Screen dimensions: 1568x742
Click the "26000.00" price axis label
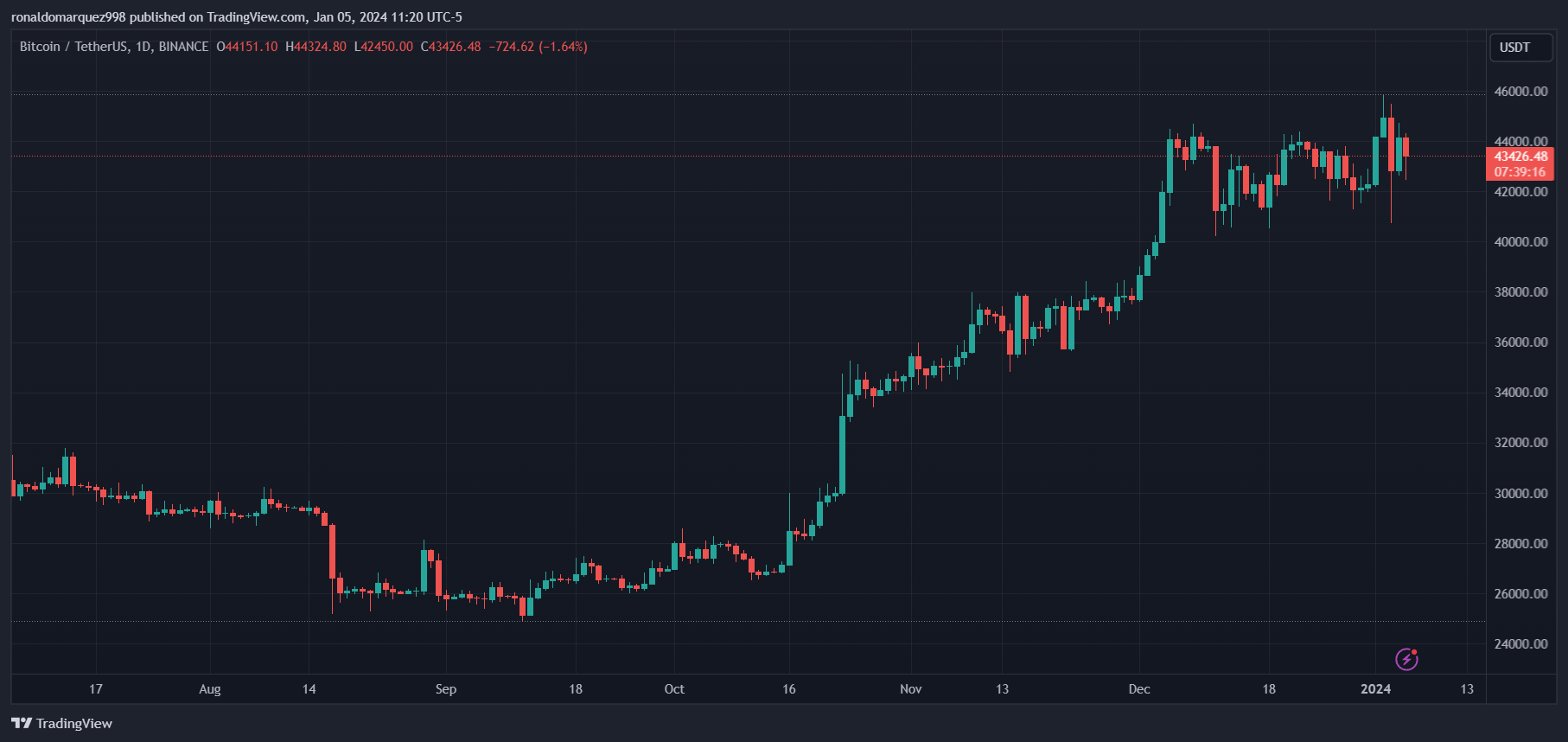coord(1520,594)
